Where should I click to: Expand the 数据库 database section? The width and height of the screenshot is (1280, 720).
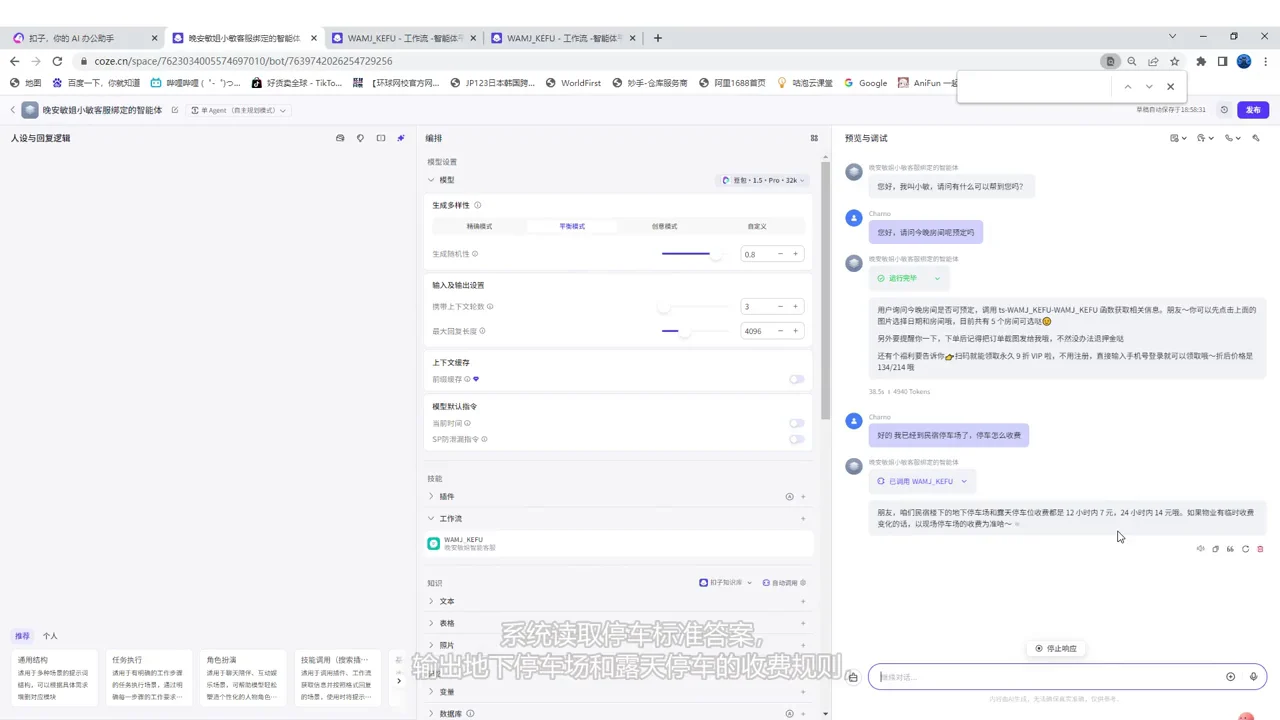point(432,714)
